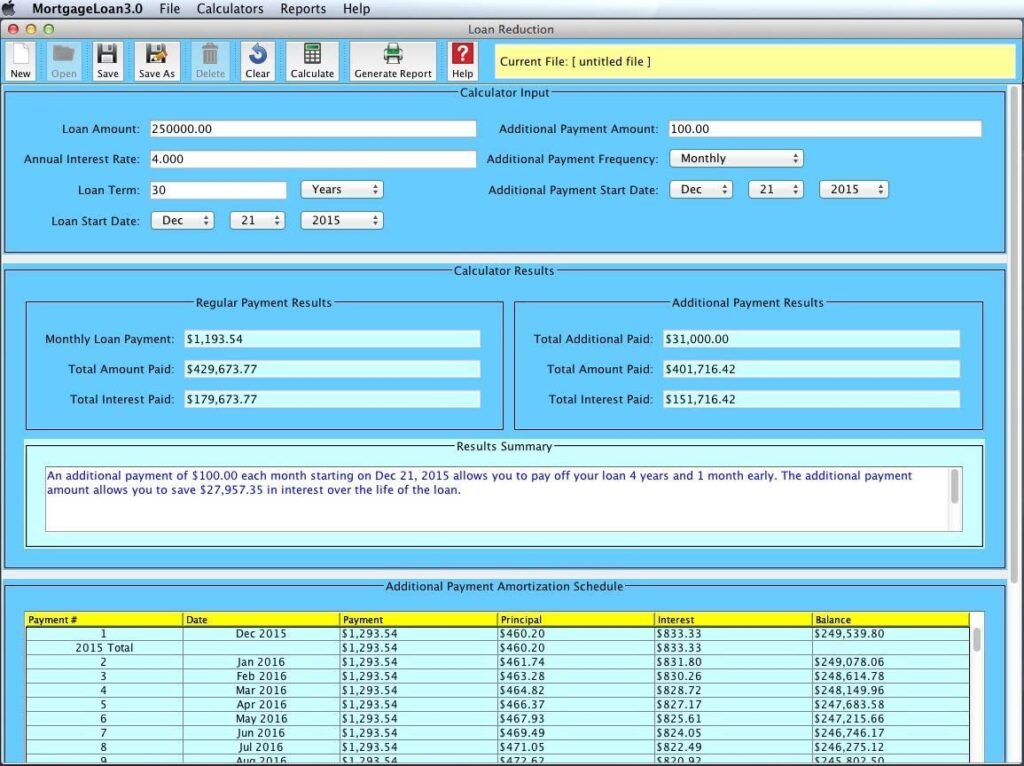Select the Jul 2016 date cell
This screenshot has height=766, width=1024.
pos(261,747)
